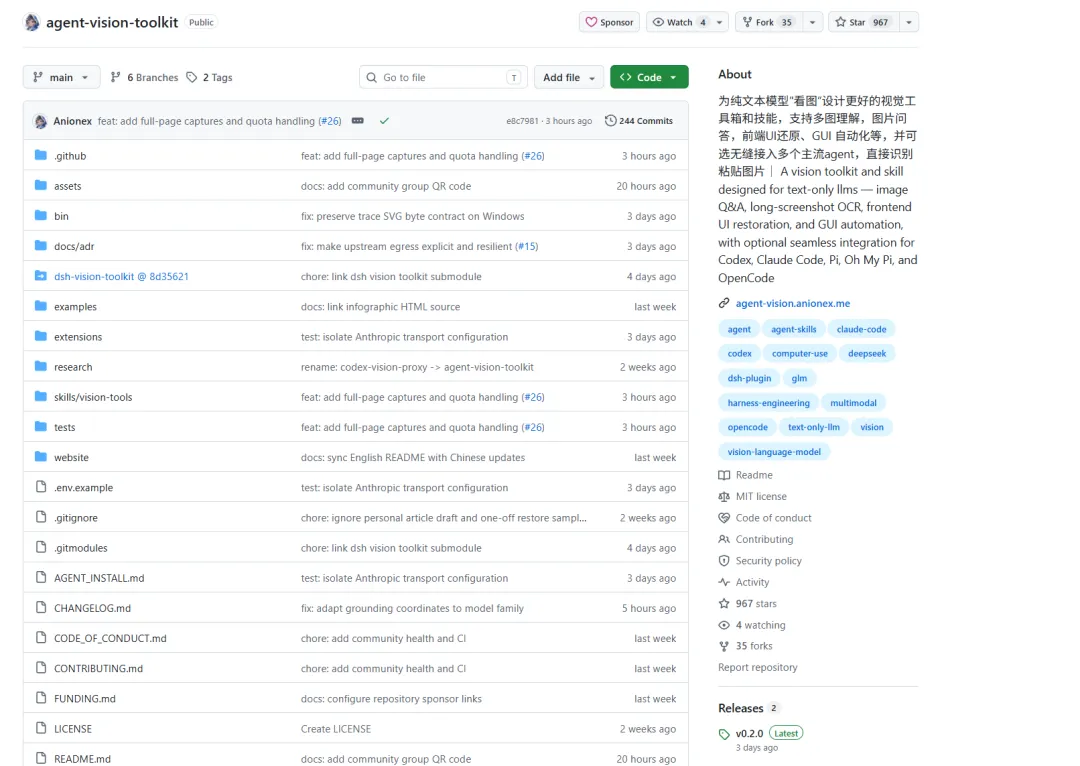Expand the Fork dropdown arrow
Image resolution: width=1080 pixels, height=766 pixels.
[x=813, y=22]
